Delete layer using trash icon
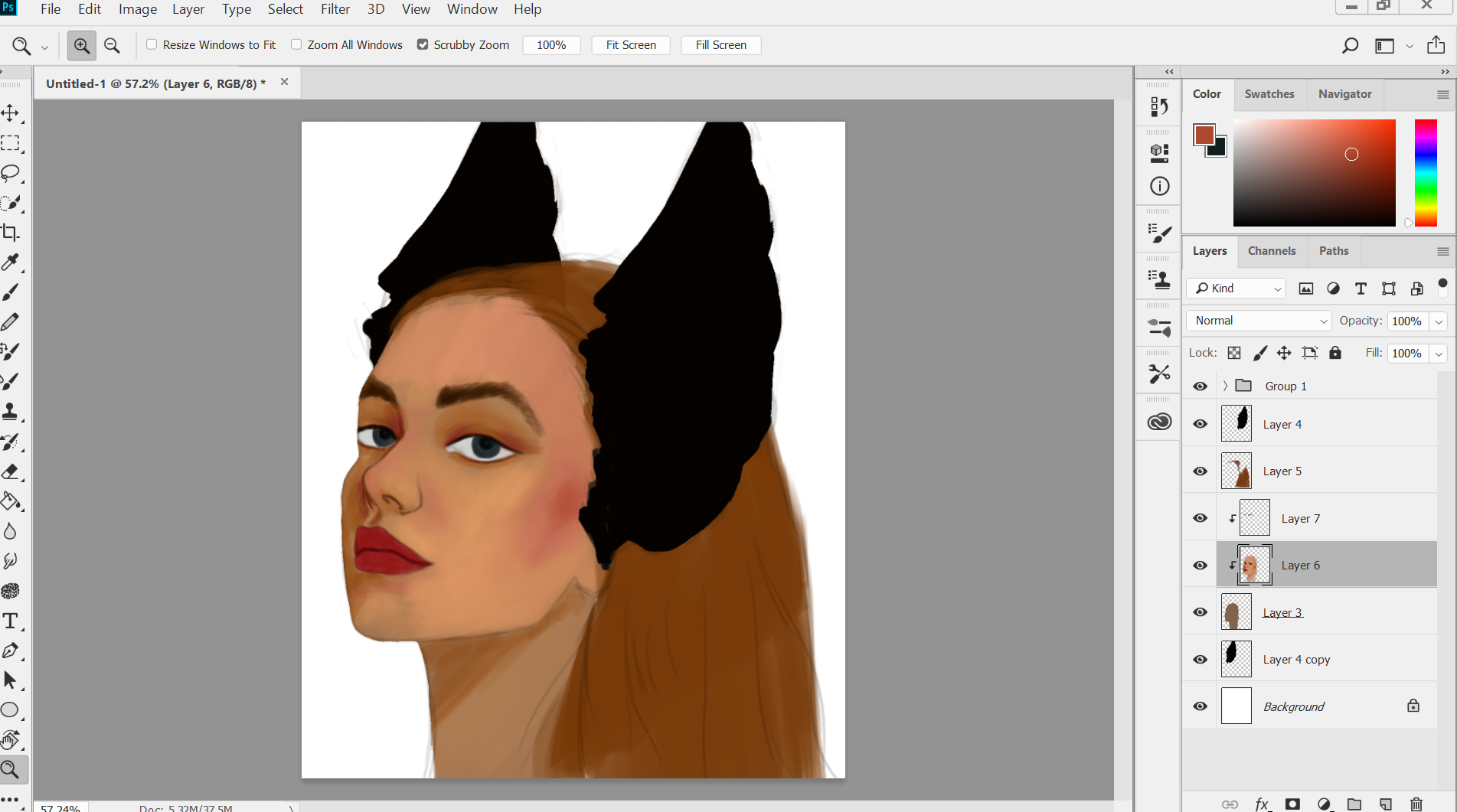The width and height of the screenshot is (1457, 812). pos(1416,804)
